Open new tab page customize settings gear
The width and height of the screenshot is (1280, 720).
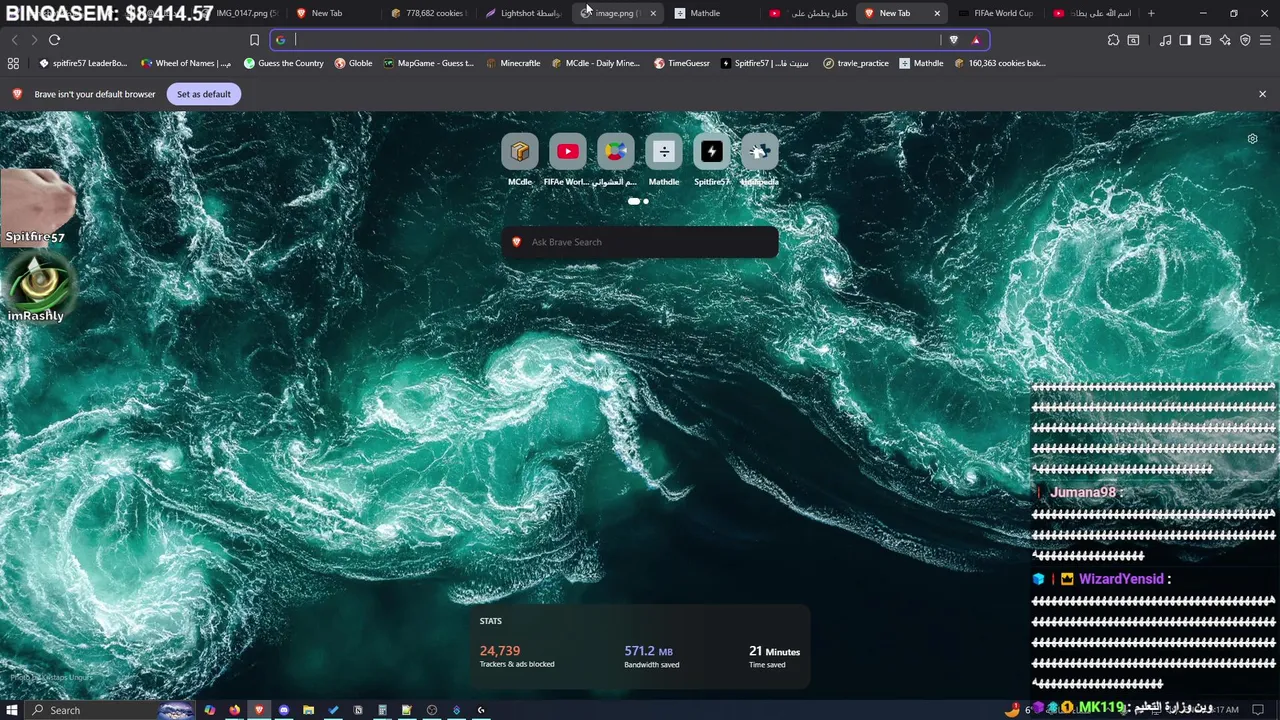tap(1252, 139)
